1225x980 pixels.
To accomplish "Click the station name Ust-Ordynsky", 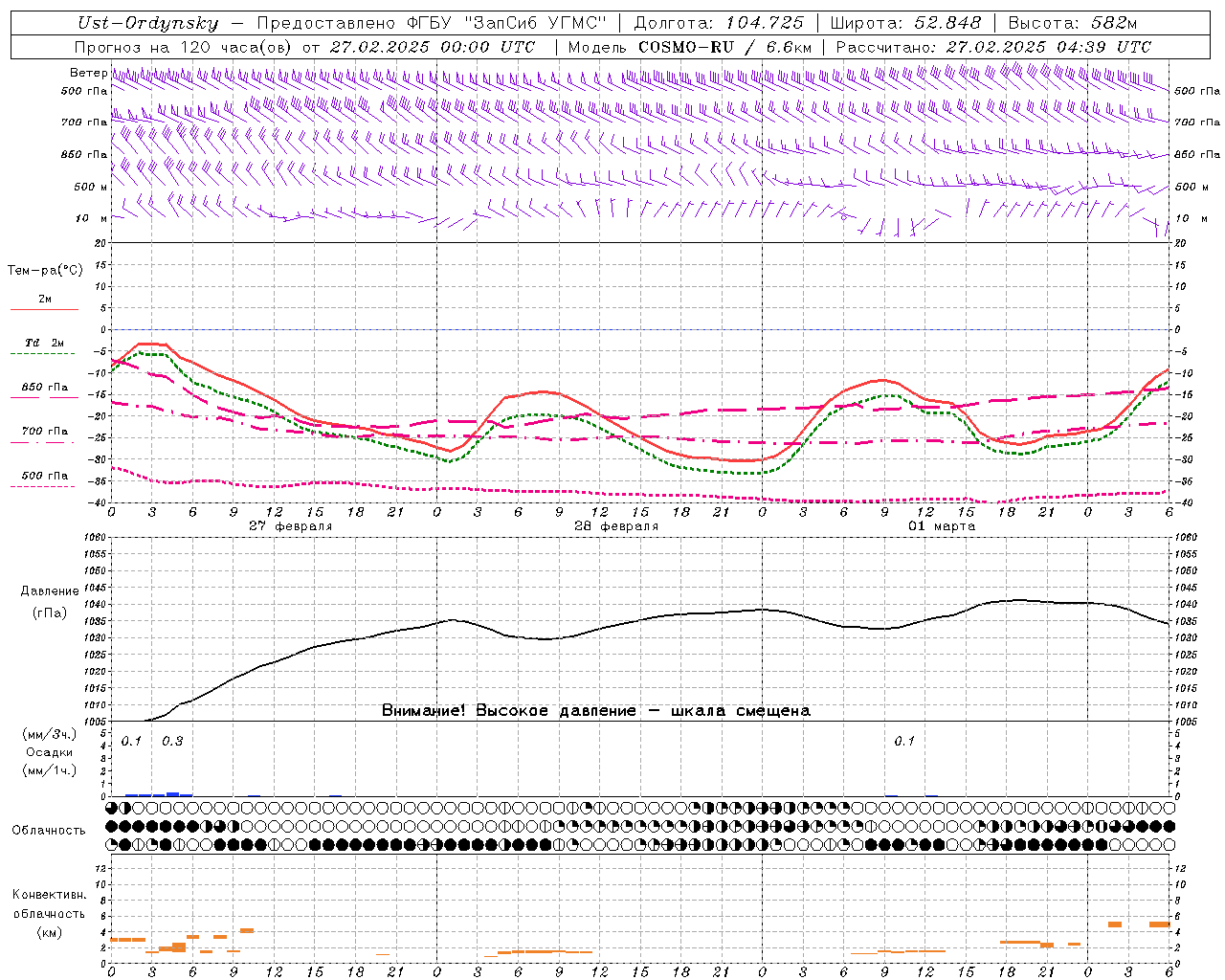I will coord(148,24).
